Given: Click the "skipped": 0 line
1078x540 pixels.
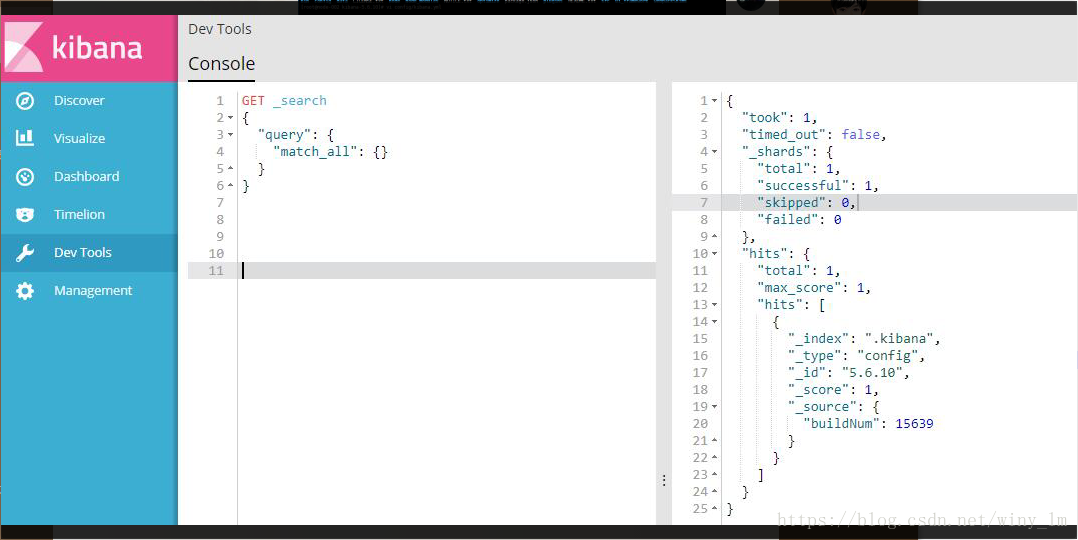Looking at the screenshot, I should tap(806, 203).
